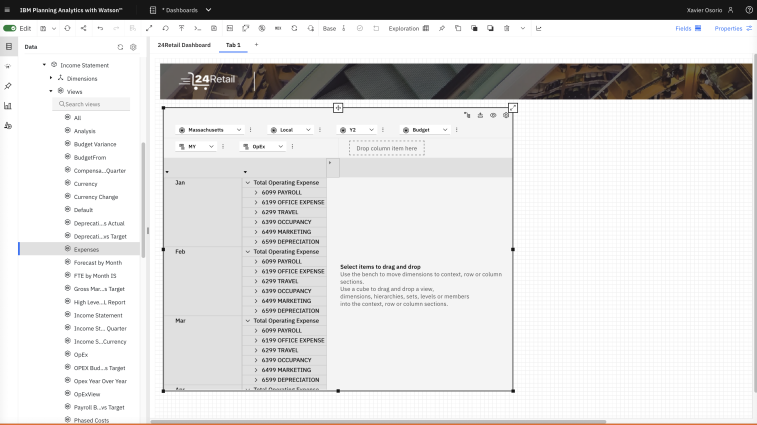Collapse the Income Statement cube node
757x425 pixels.
point(44,65)
